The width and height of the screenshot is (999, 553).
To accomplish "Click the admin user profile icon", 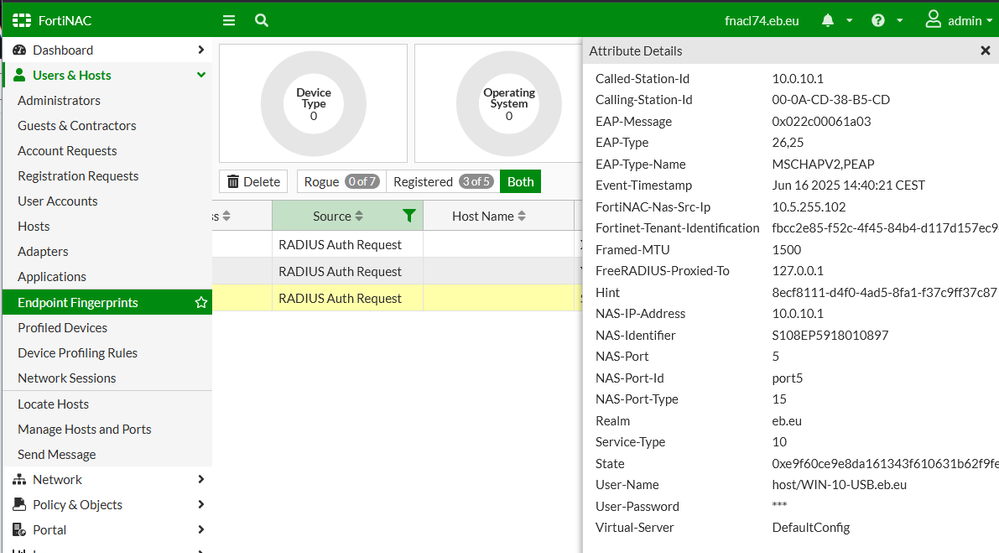I will pos(933,20).
